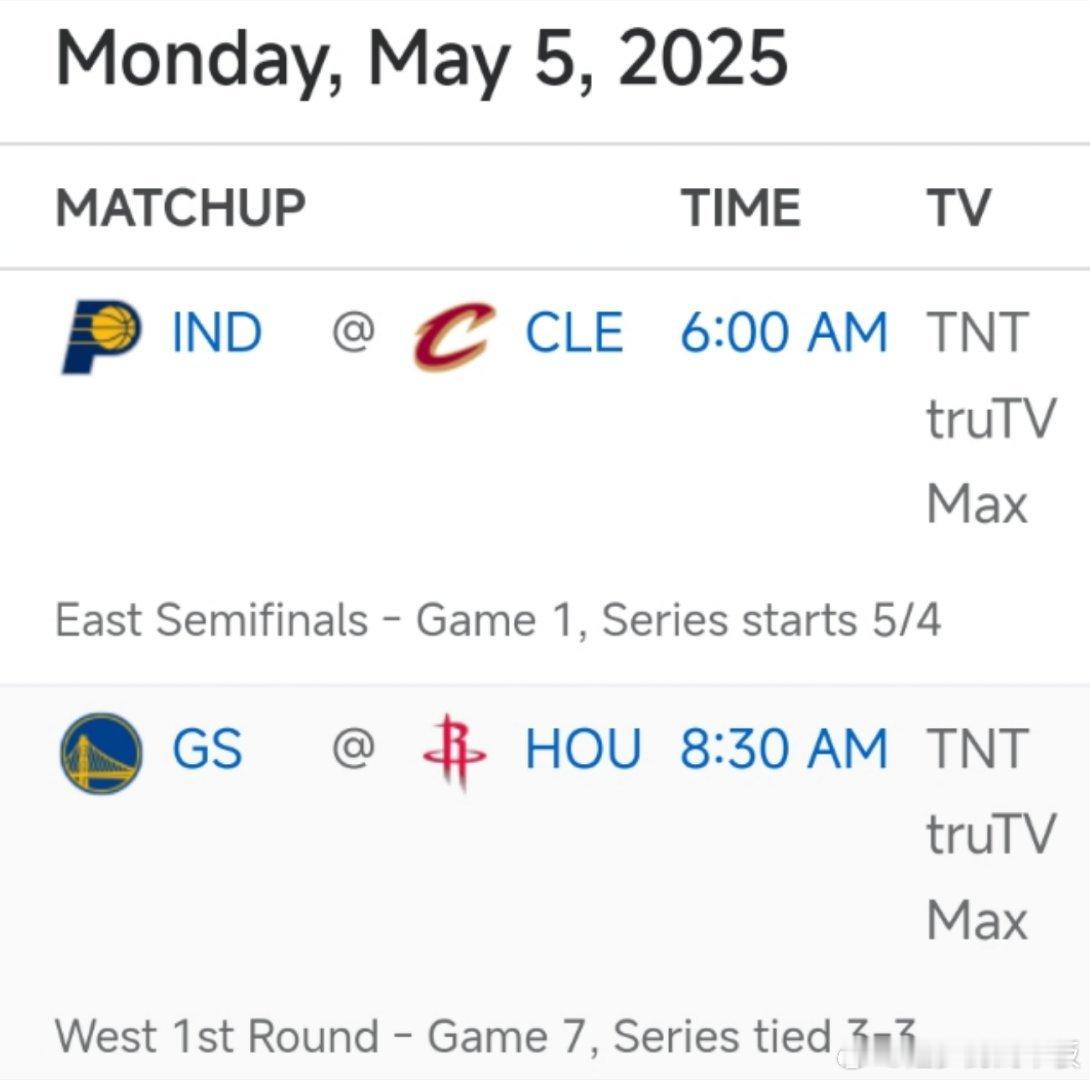
Task: Open the HOU team link
Action: [x=583, y=748]
